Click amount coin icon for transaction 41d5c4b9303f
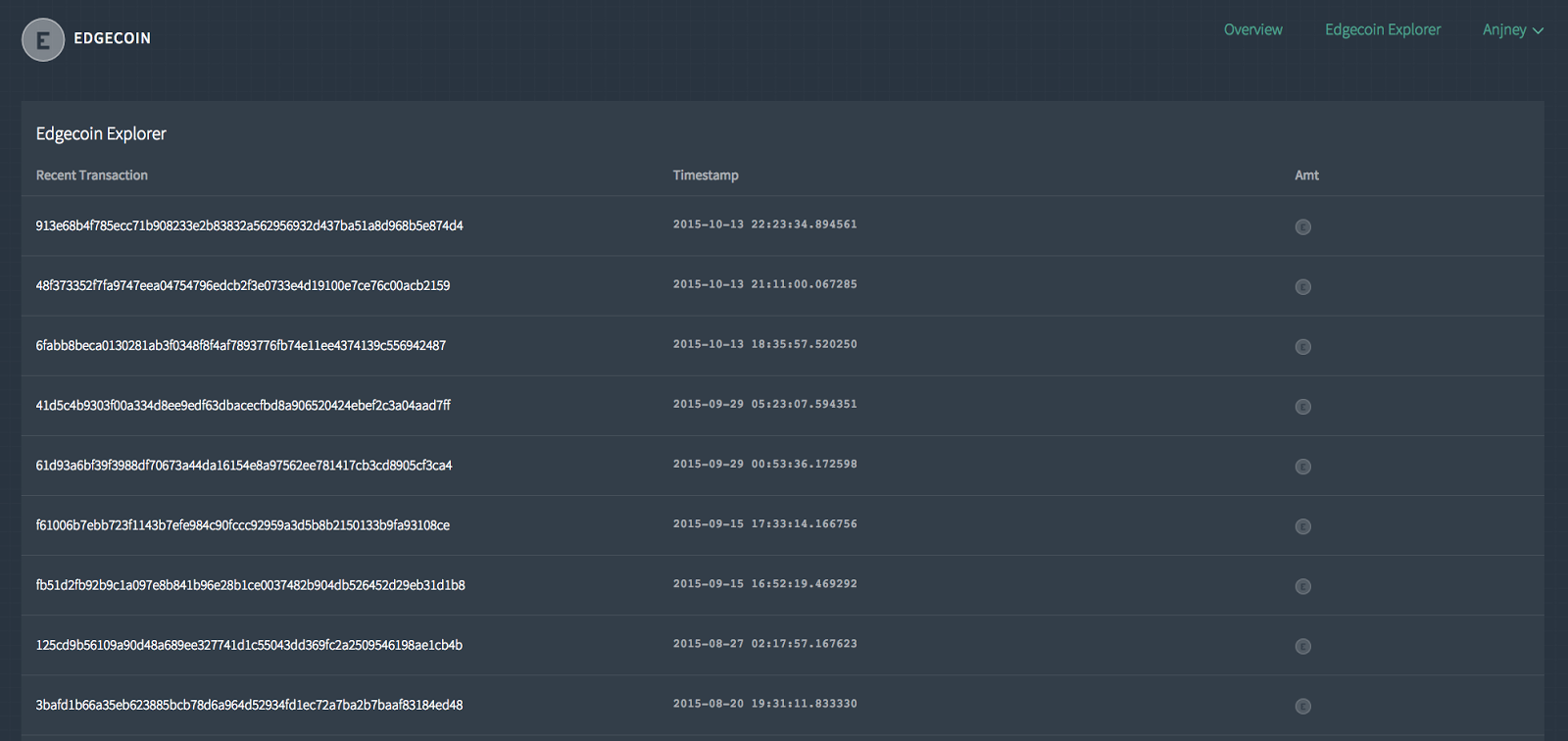 pos(1303,407)
